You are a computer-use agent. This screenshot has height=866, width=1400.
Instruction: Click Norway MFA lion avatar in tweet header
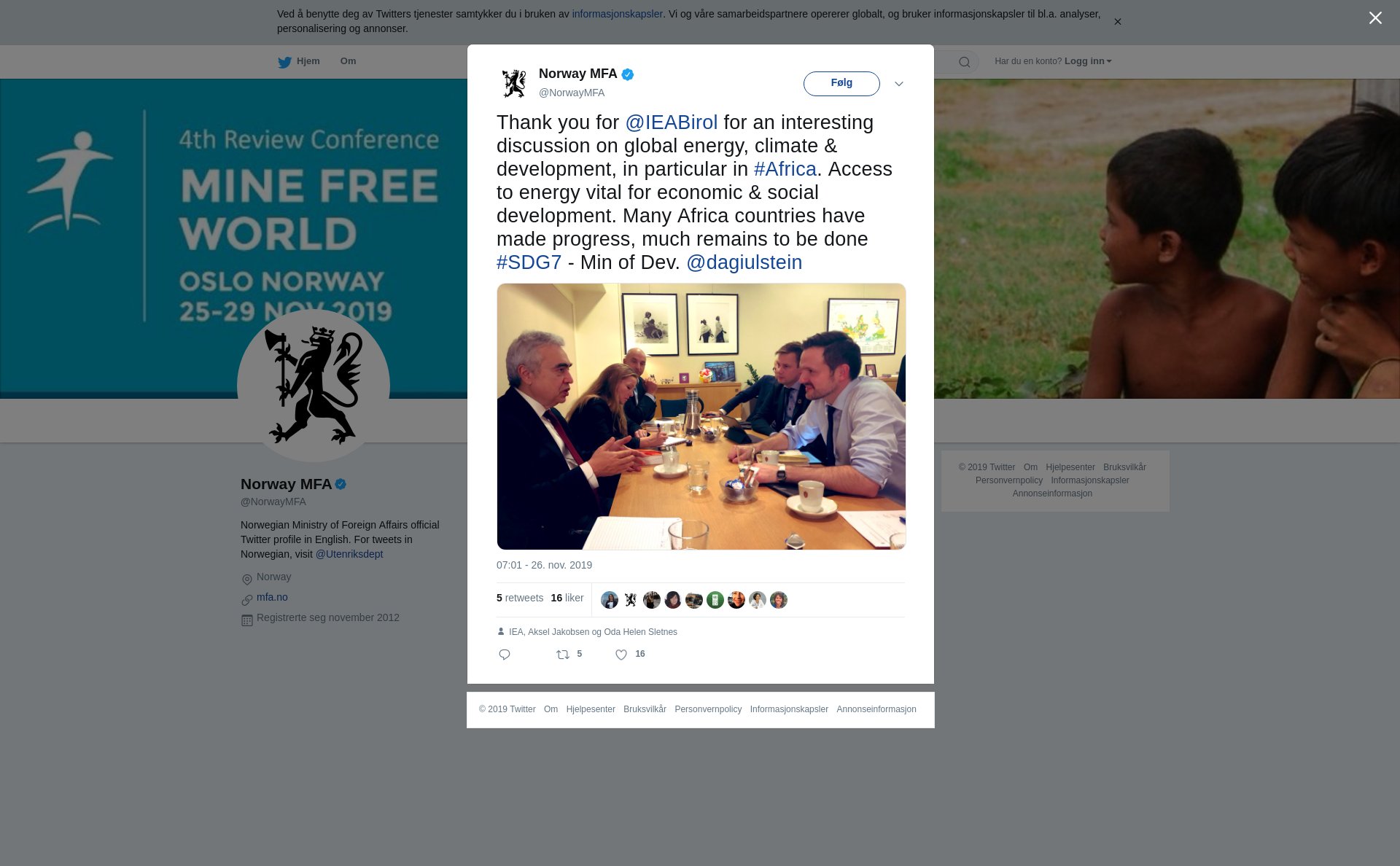(514, 83)
